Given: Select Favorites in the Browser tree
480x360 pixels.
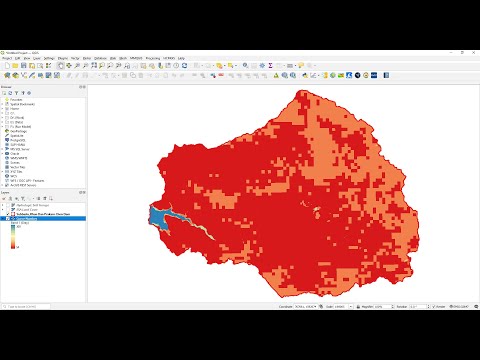Looking at the screenshot, I should [x=16, y=100].
